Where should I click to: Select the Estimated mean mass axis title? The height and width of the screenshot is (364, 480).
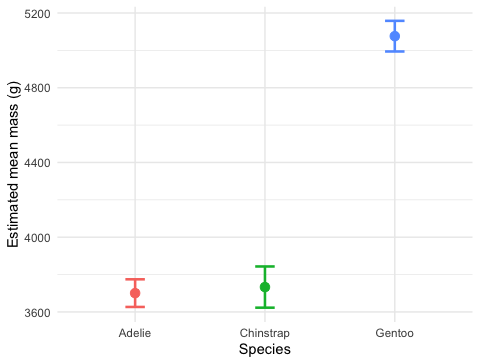pos(13,164)
